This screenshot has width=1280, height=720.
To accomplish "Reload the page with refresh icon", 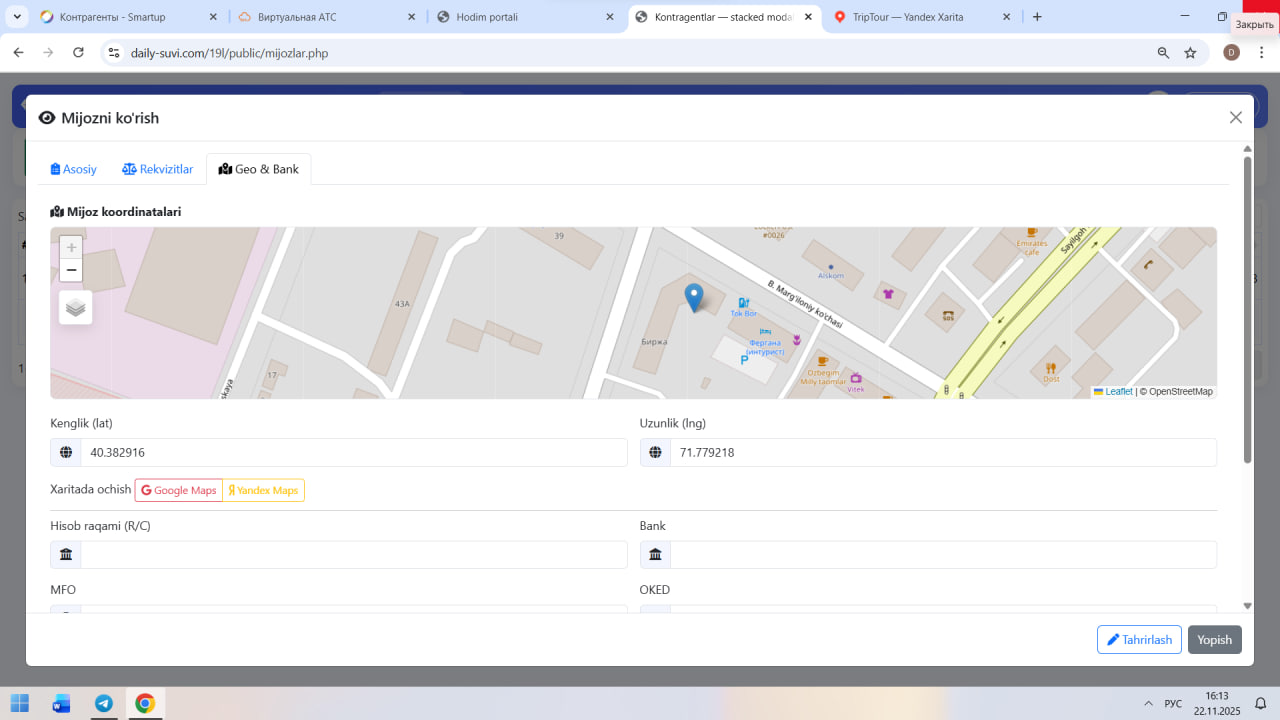I will [78, 53].
